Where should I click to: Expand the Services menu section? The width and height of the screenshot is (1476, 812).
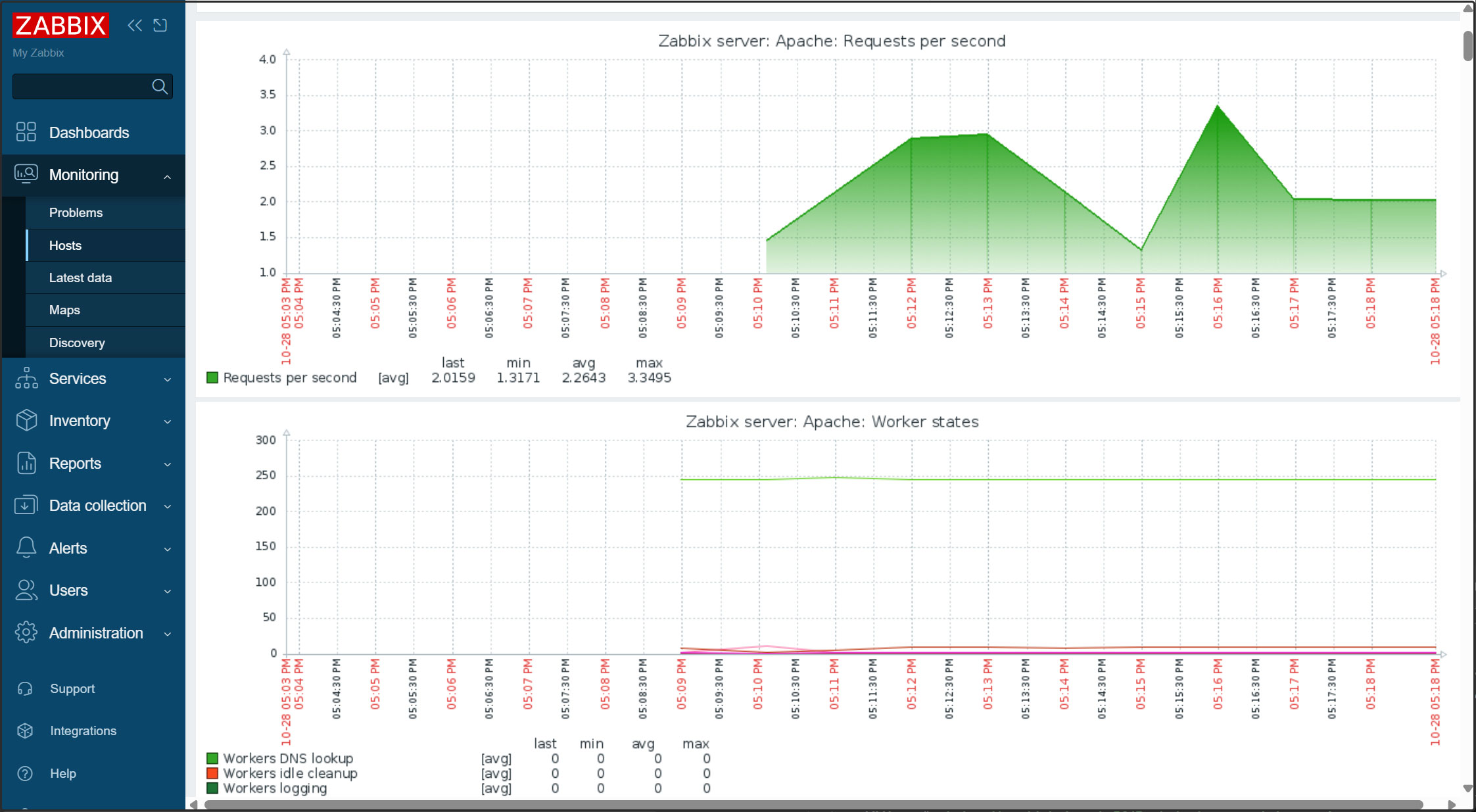coord(168,379)
